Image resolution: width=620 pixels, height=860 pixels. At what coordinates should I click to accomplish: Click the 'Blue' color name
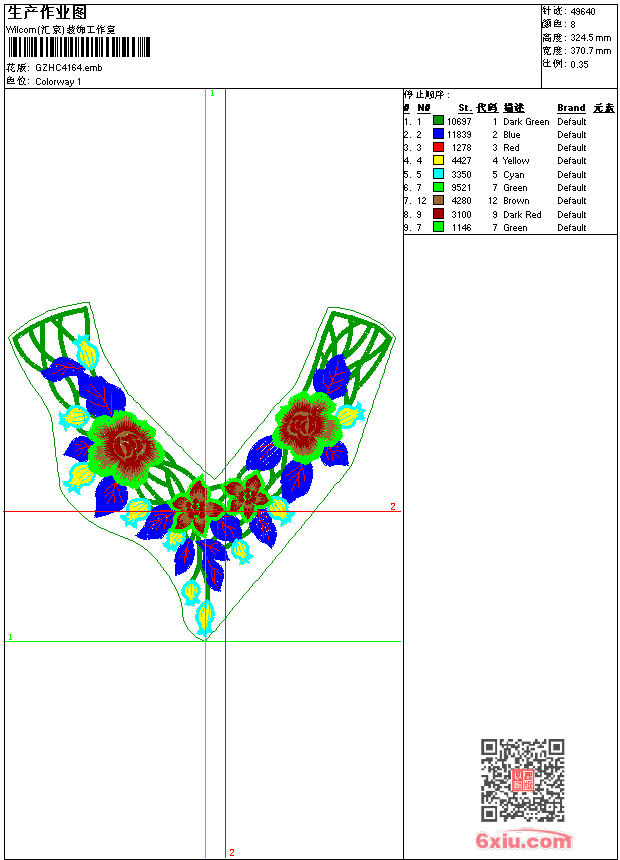tap(512, 135)
